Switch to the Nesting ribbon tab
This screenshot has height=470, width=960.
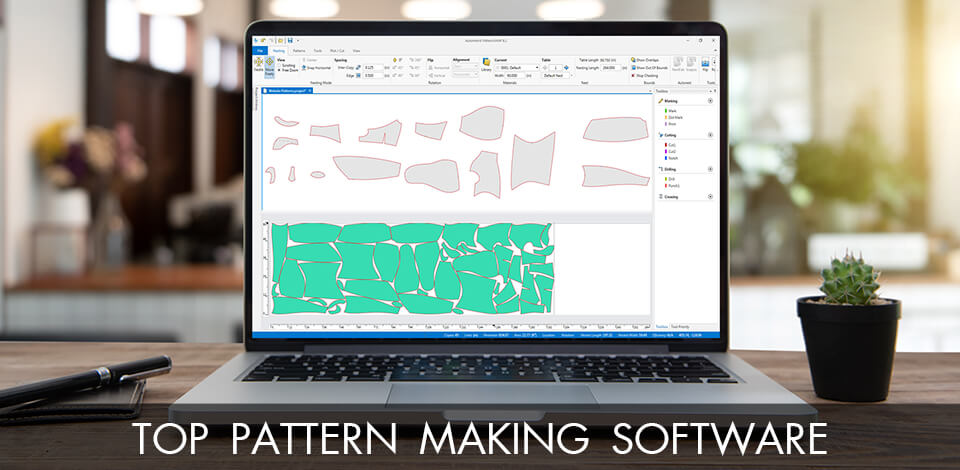(x=279, y=51)
